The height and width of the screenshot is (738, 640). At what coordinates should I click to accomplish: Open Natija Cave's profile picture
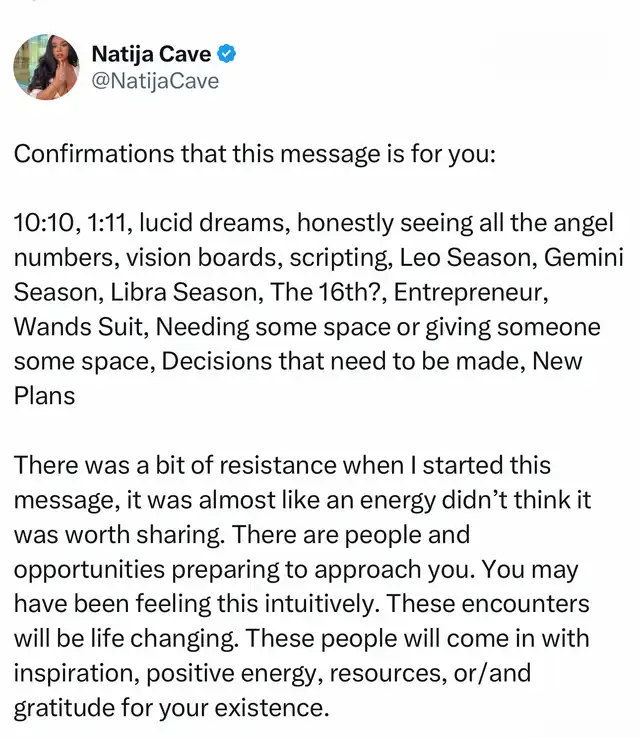tap(46, 66)
